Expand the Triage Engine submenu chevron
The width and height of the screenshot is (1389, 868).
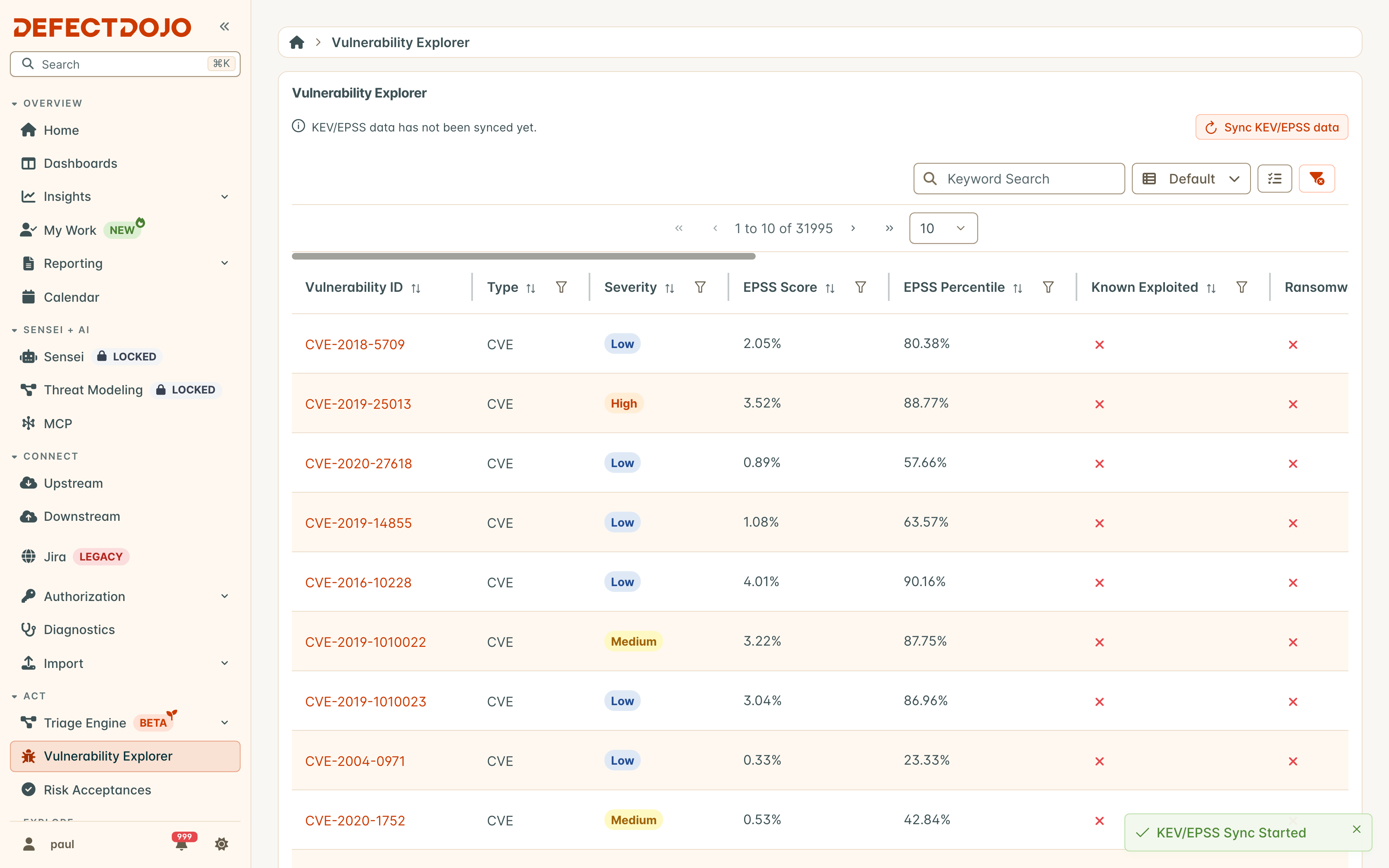coord(224,723)
